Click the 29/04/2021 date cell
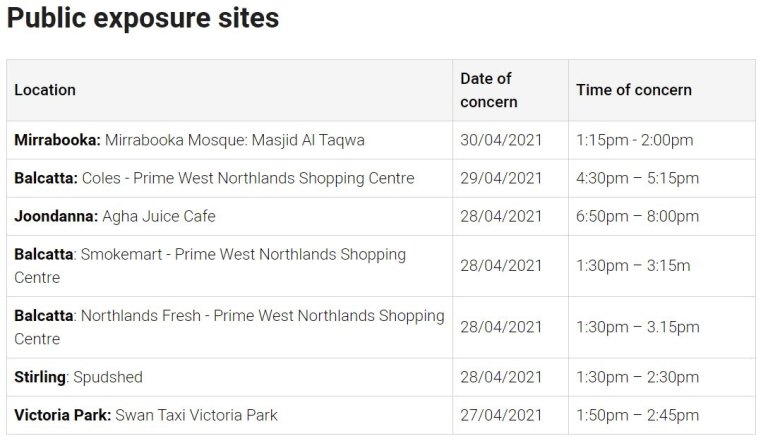Image resolution: width=768 pixels, height=448 pixels. (x=501, y=178)
